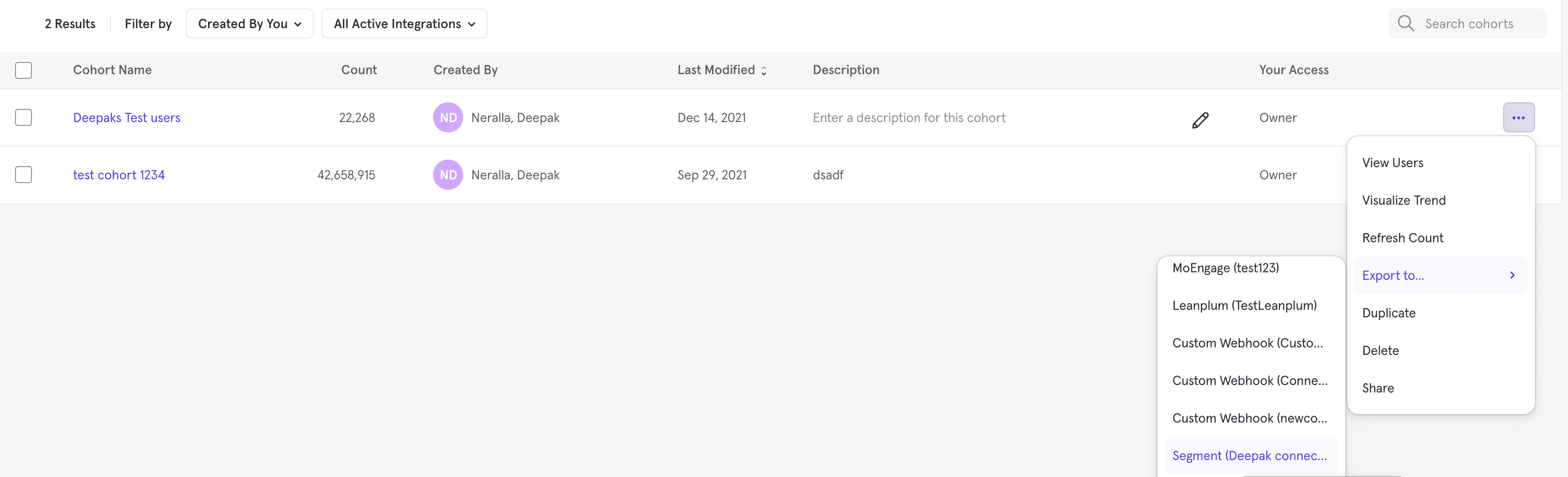Click the Last Modified sort arrows icon
The image size is (1568, 477).
(x=764, y=70)
